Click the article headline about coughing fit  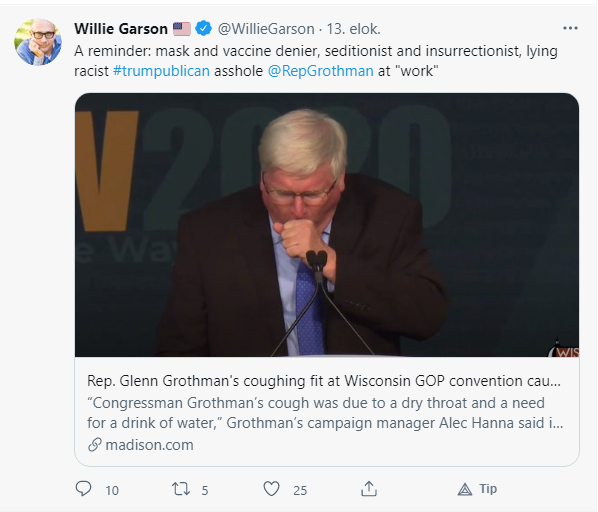pos(324,381)
